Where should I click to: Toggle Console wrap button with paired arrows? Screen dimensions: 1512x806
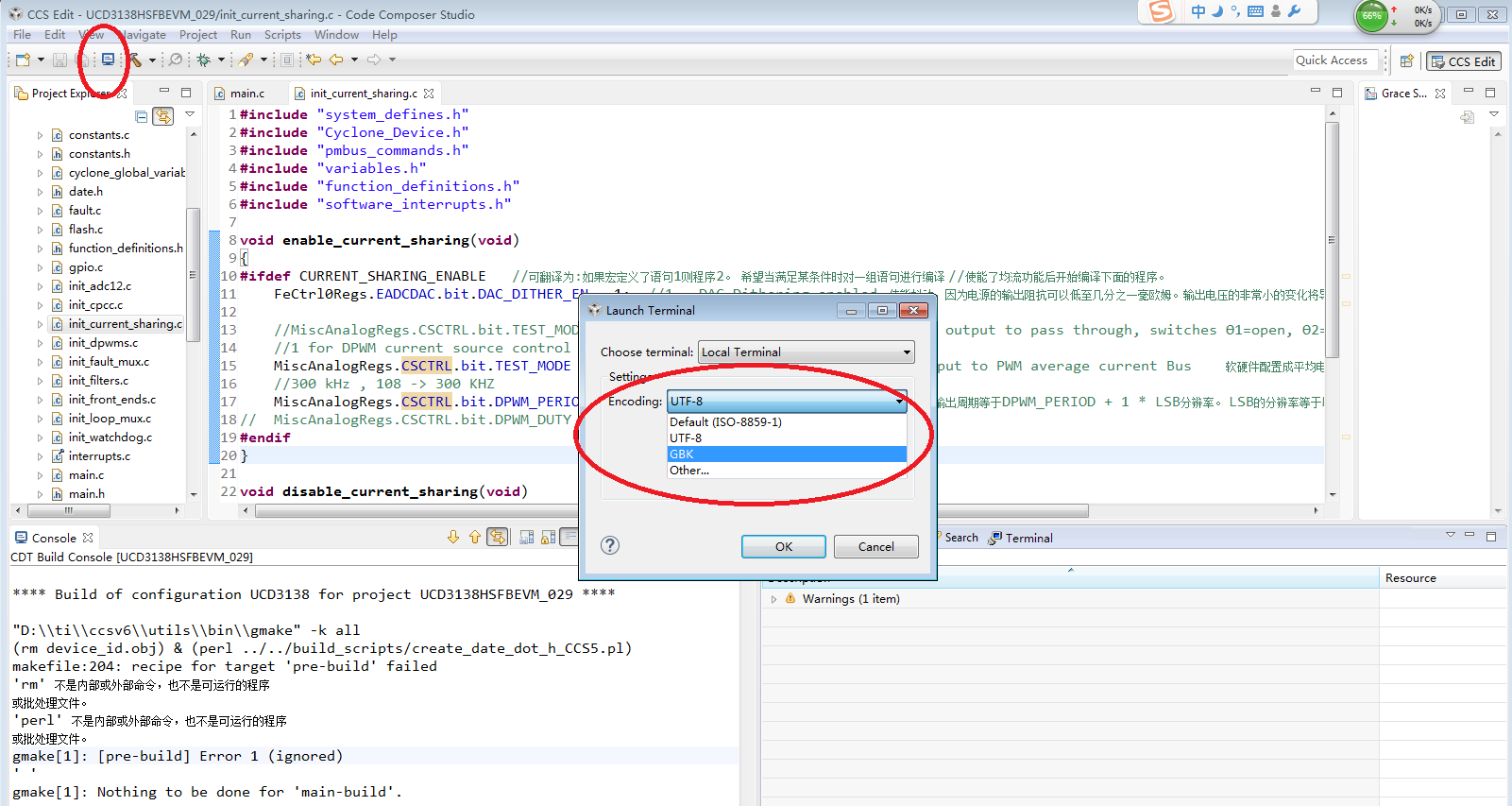498,538
